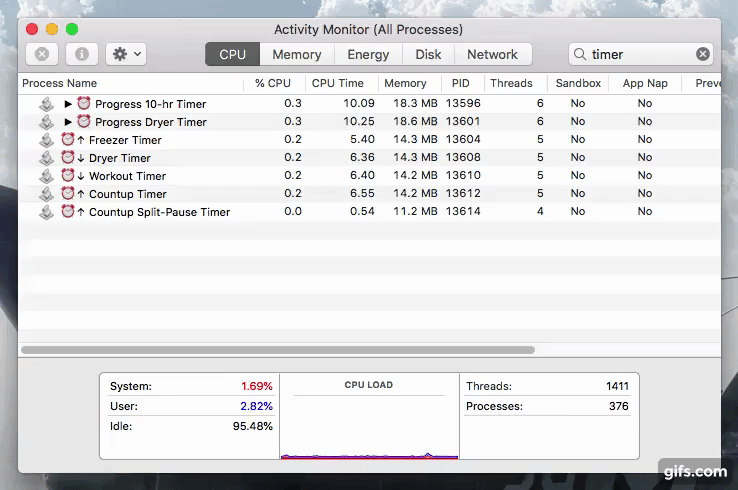This screenshot has height=490, width=738.
Task: Open the Disk tab
Action: 428,54
